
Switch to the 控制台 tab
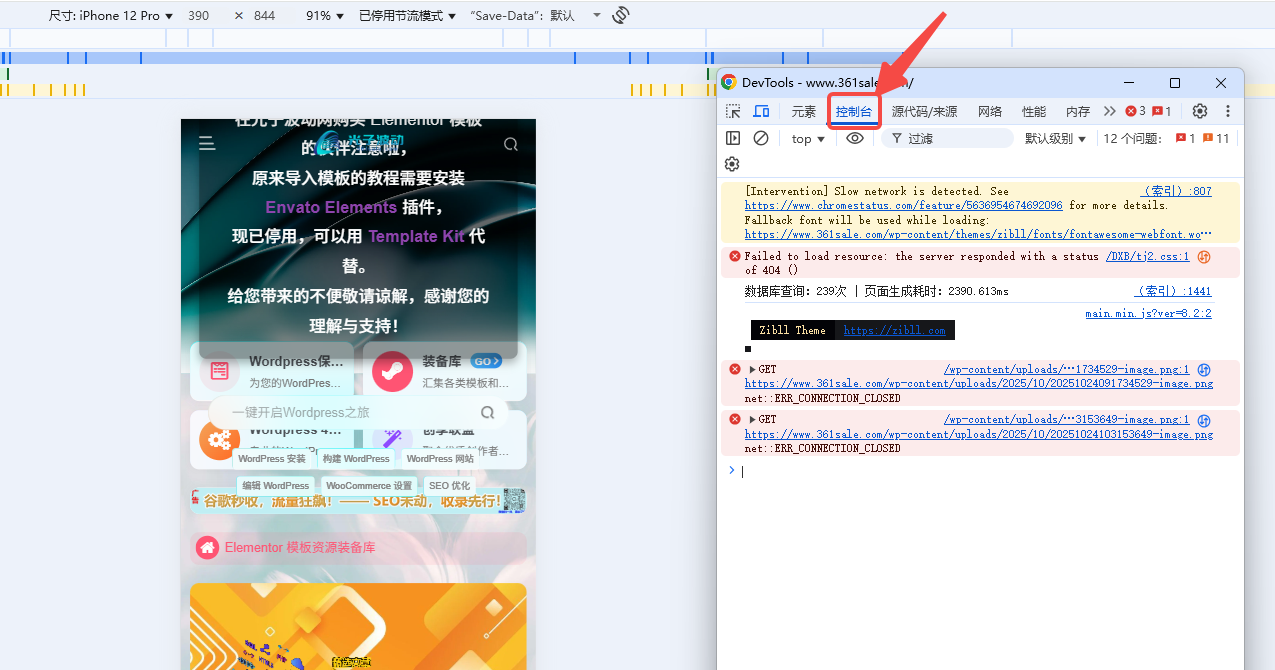pos(854,112)
